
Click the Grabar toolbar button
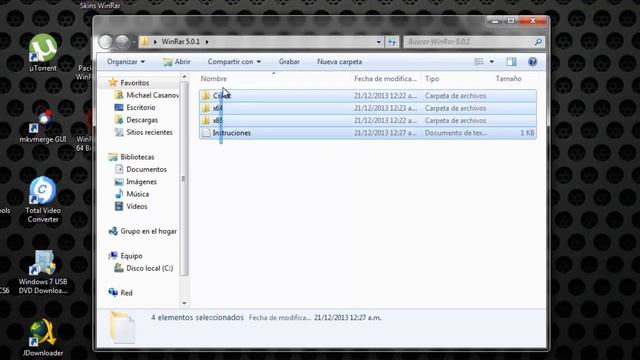tap(289, 62)
